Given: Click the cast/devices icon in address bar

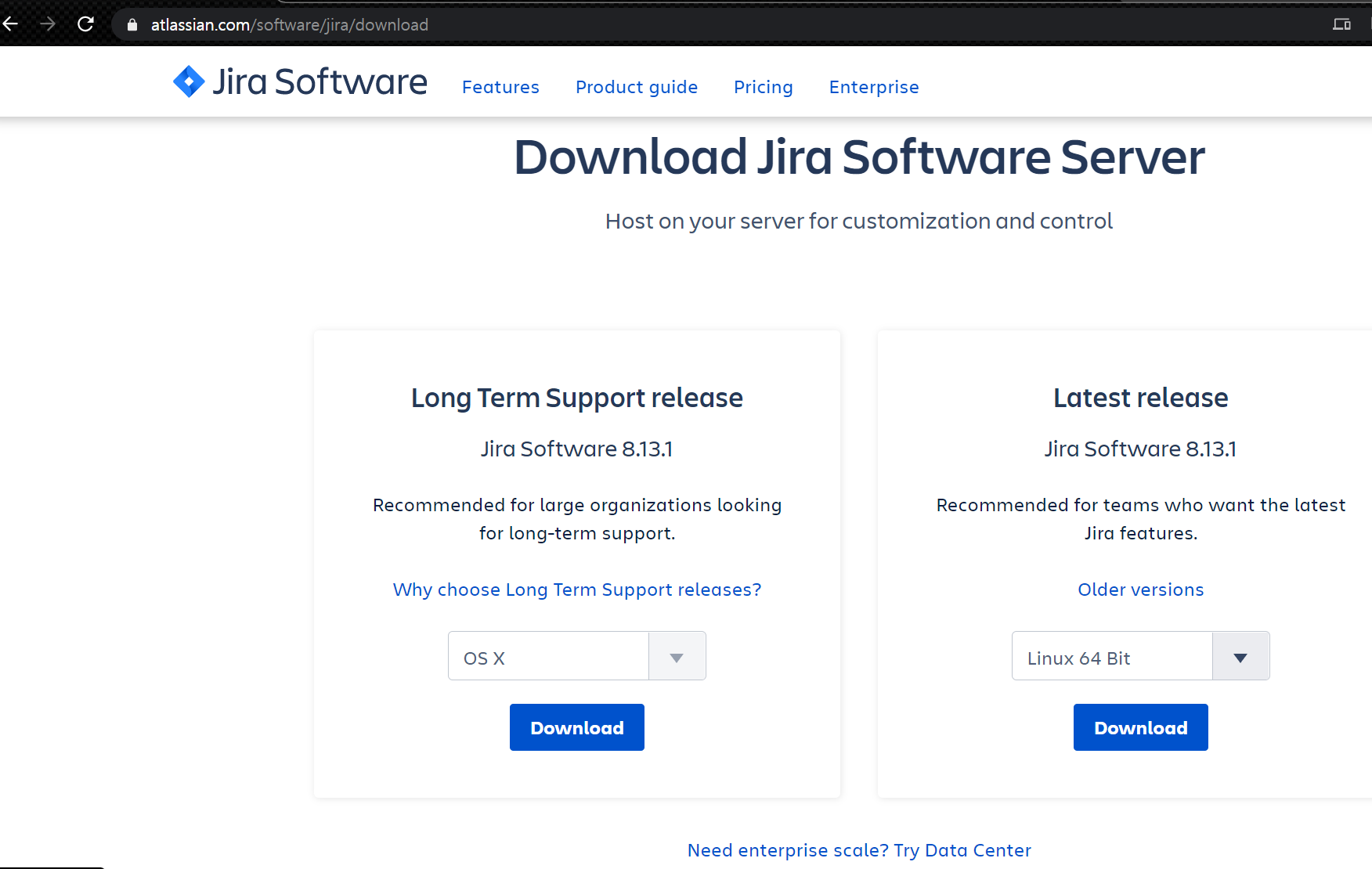Looking at the screenshot, I should (1341, 24).
